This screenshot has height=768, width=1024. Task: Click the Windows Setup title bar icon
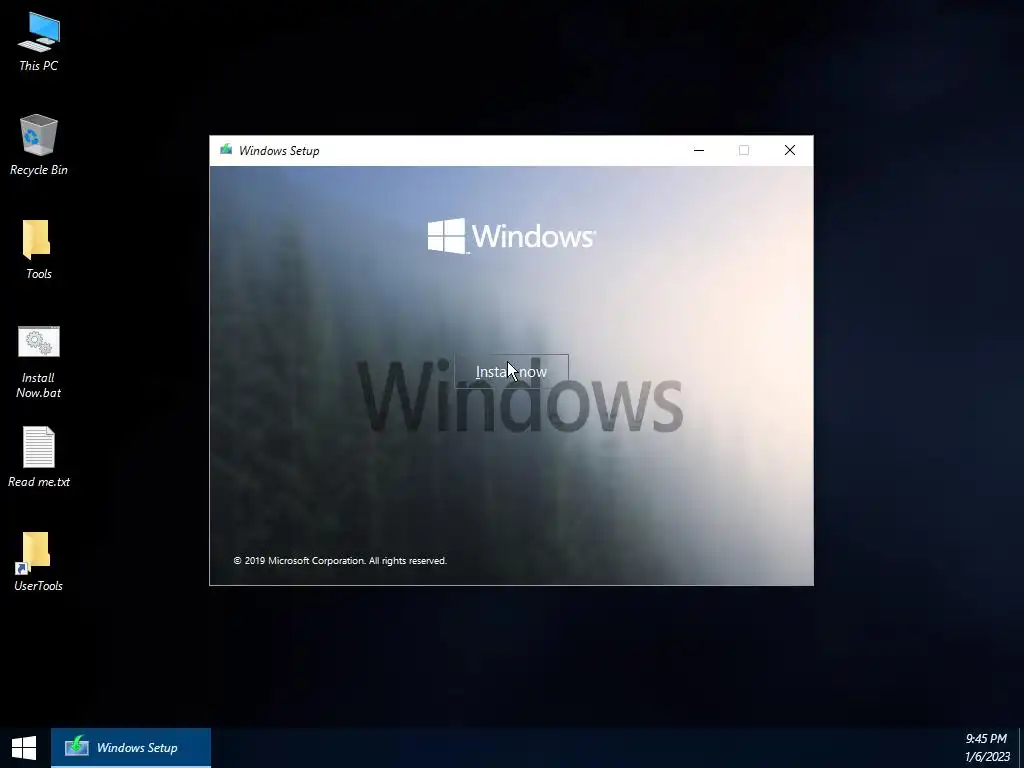[226, 150]
